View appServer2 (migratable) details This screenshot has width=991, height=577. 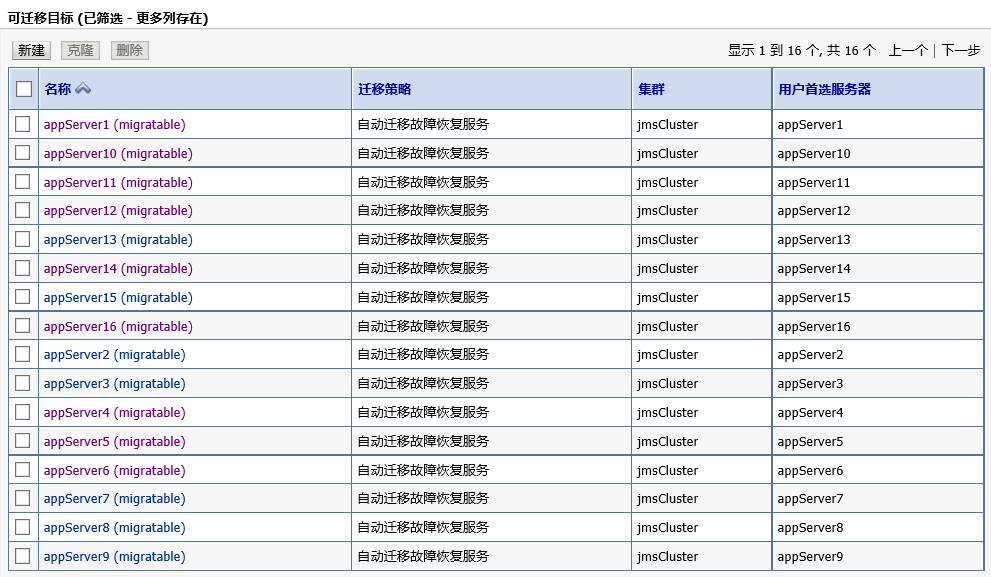pyautogui.click(x=114, y=355)
